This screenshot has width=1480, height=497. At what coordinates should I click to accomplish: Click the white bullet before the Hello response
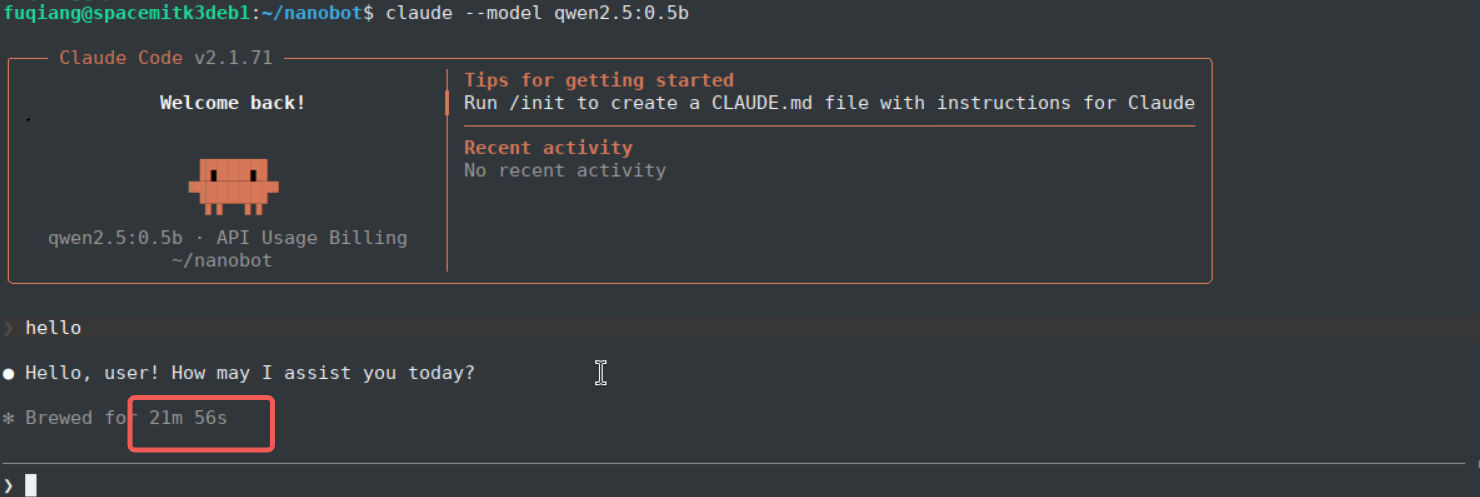(8, 374)
